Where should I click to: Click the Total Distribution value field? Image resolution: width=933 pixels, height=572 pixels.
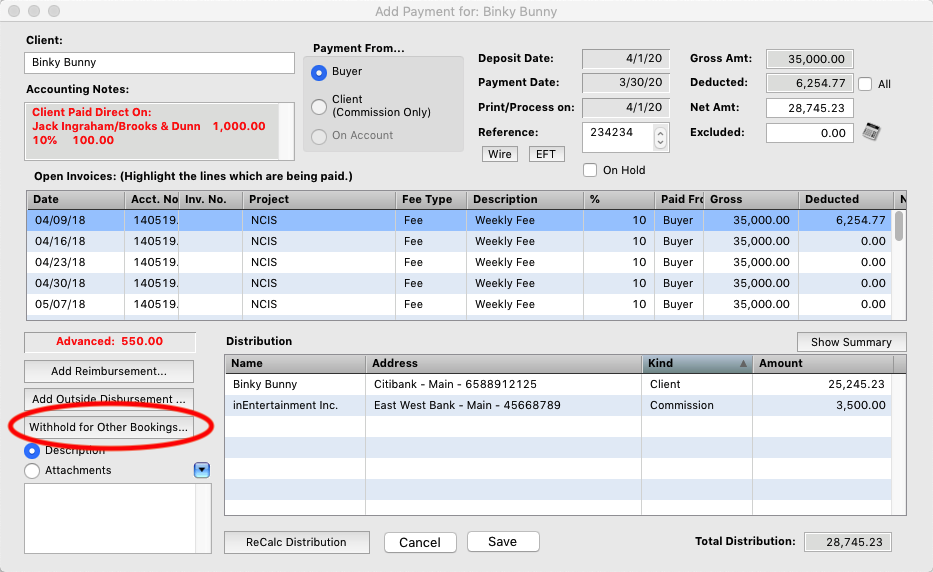[x=848, y=542]
